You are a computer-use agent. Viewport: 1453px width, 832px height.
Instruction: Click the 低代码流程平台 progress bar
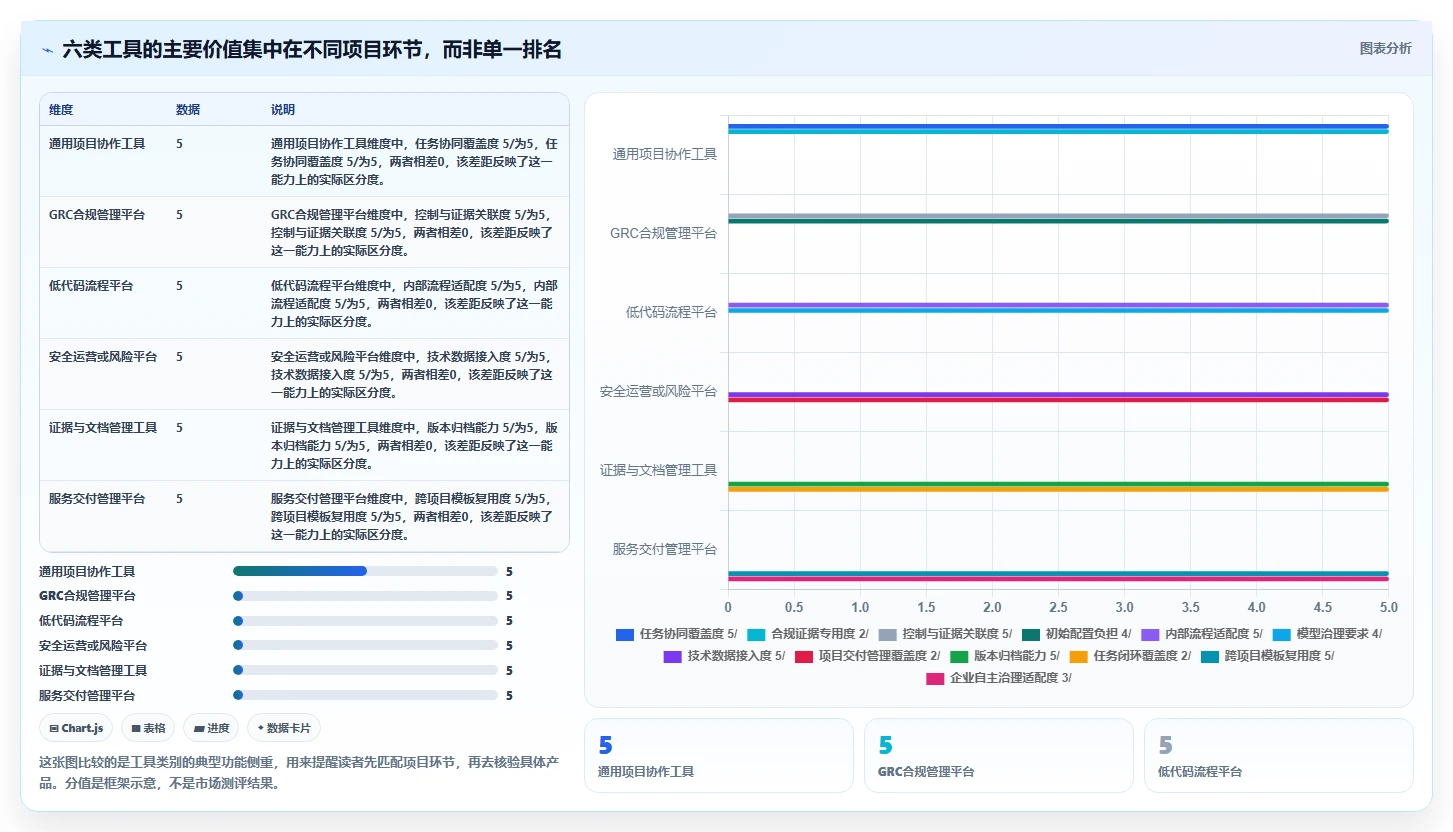(365, 620)
